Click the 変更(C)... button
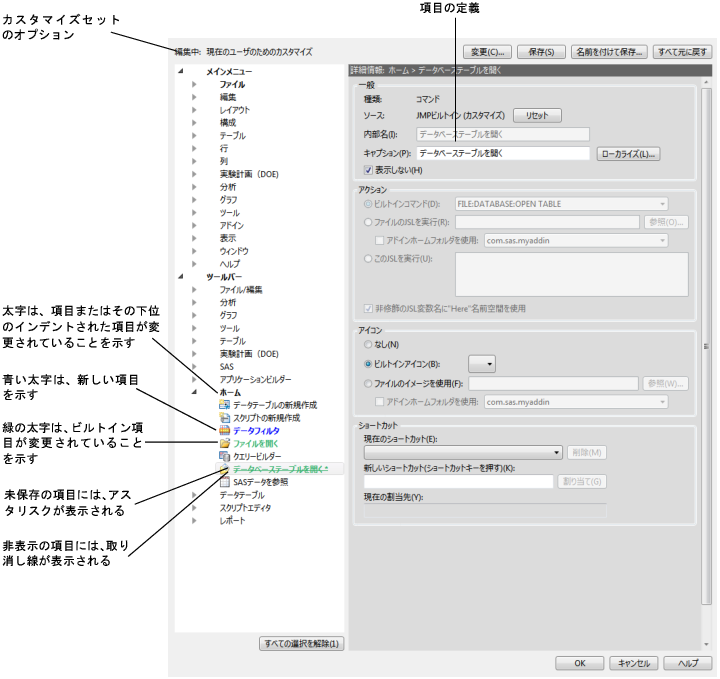 coord(487,52)
